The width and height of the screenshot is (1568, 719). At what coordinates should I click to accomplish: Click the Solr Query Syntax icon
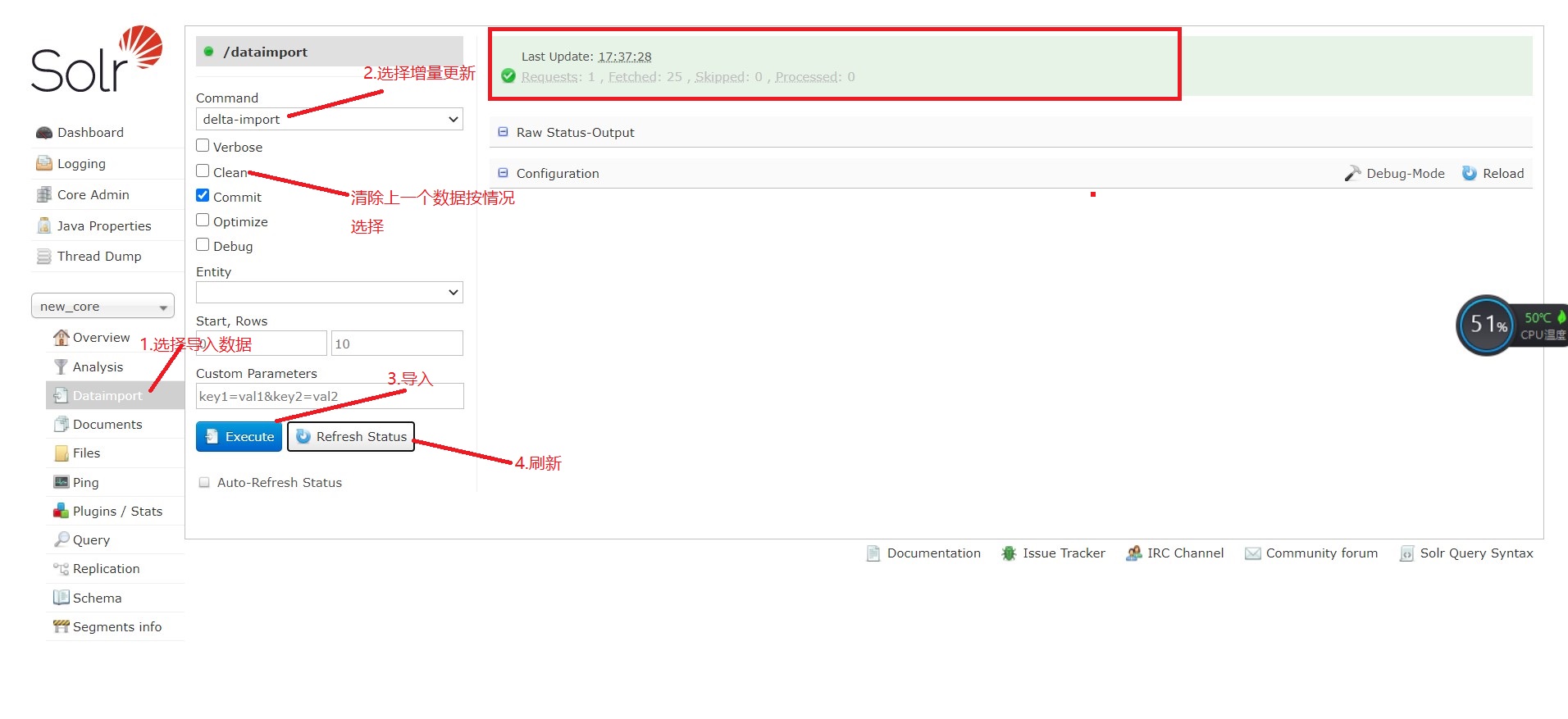click(x=1406, y=553)
